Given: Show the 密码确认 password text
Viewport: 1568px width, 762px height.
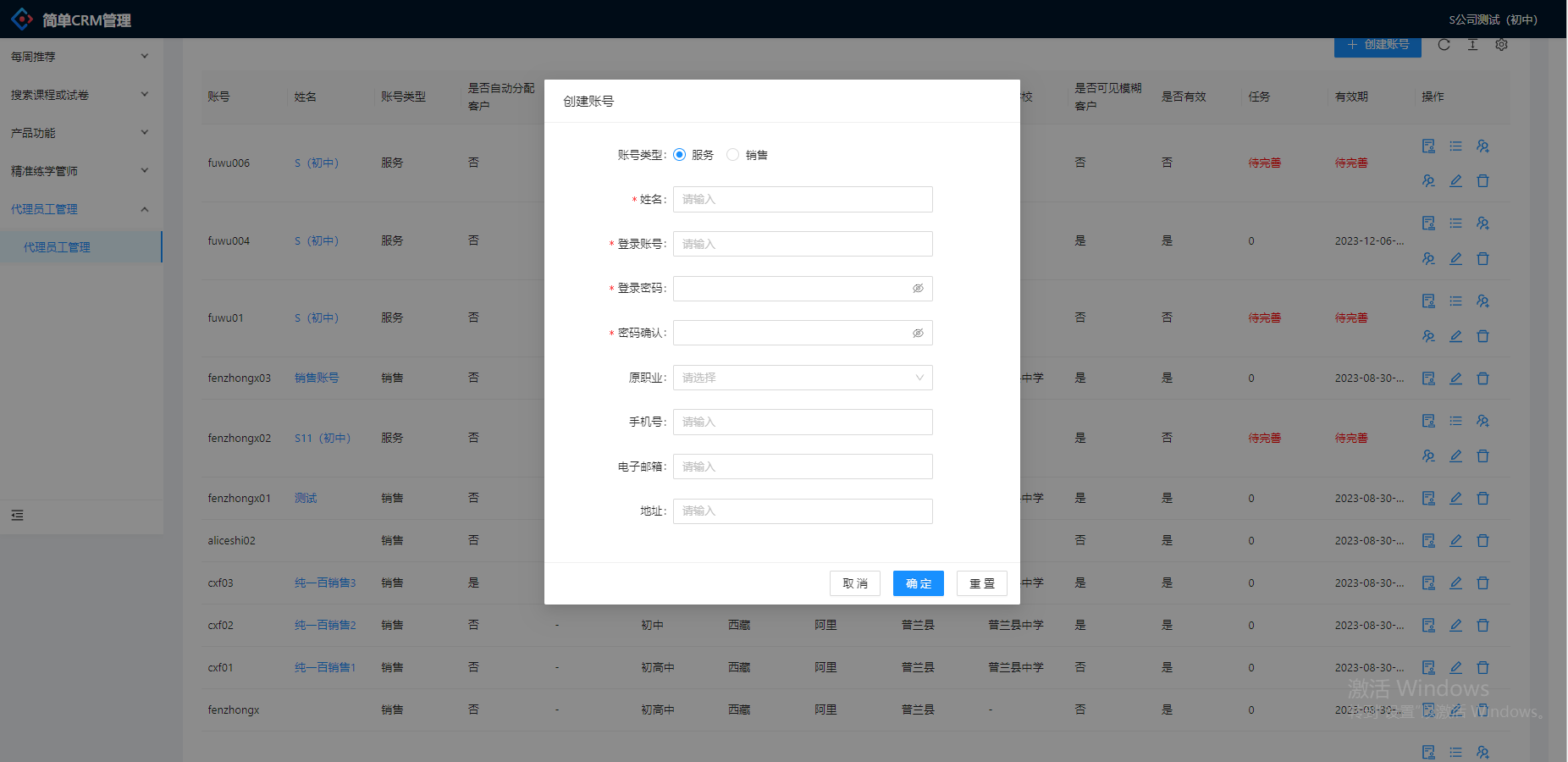Looking at the screenshot, I should tap(918, 334).
